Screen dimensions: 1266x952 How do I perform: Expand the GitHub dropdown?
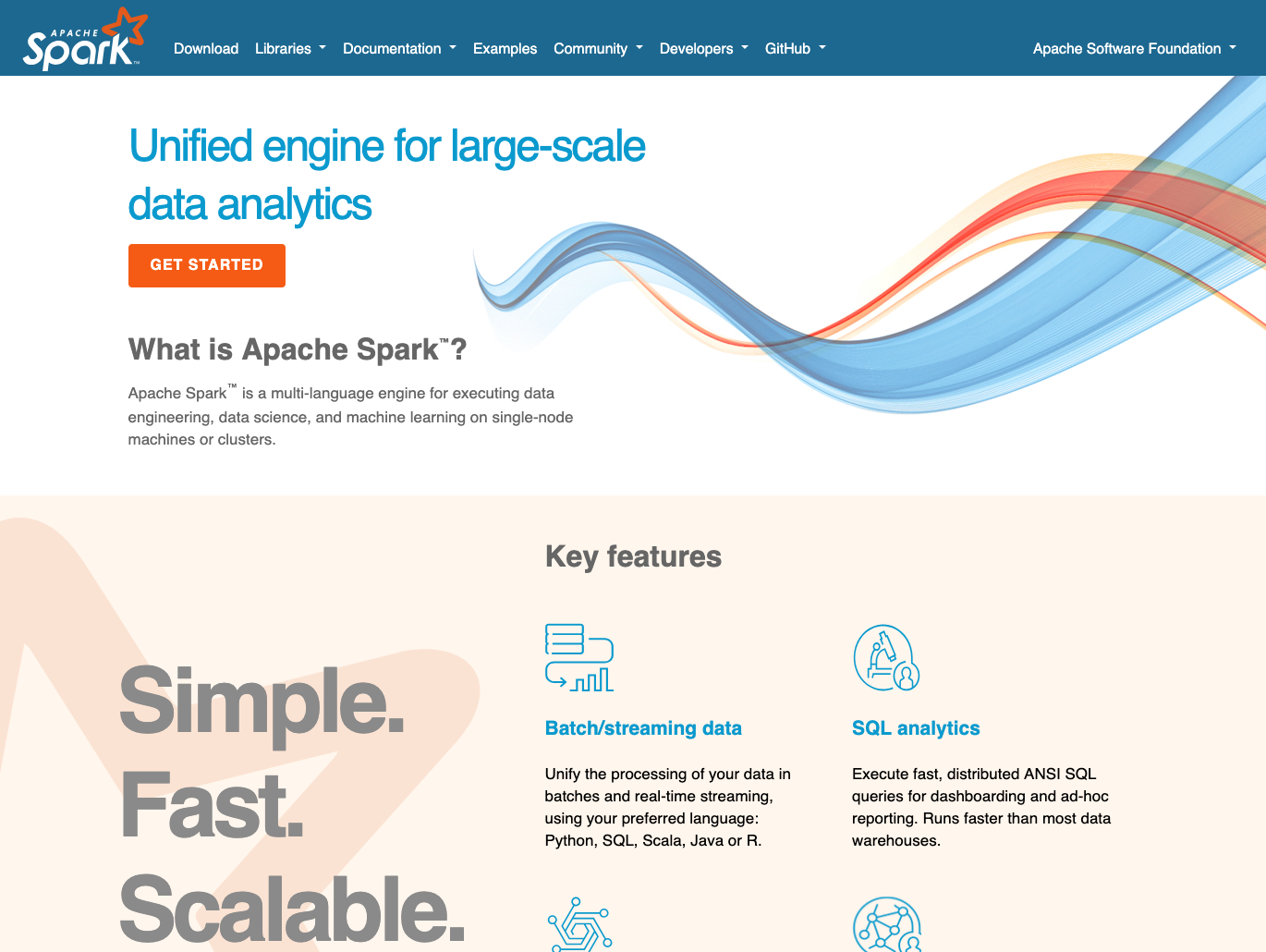click(795, 49)
